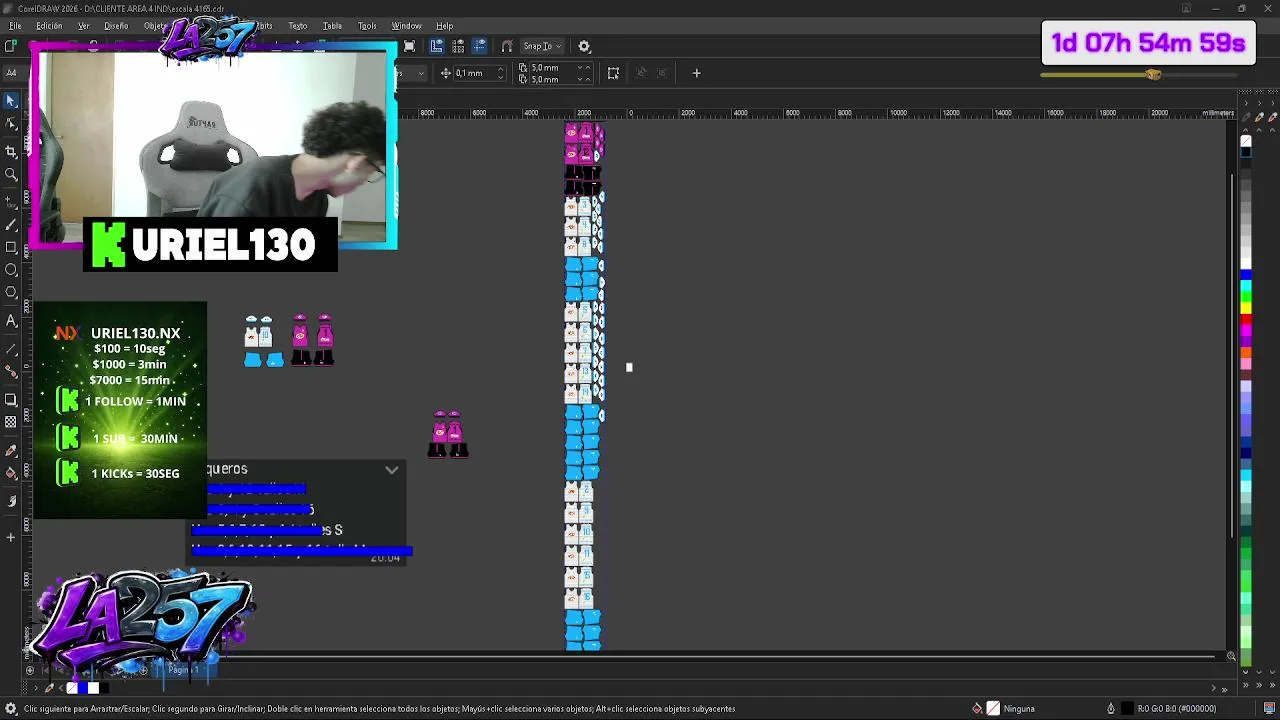The image size is (1280, 720).
Task: Collapse the 'queros' chat panel chevron
Action: pyautogui.click(x=392, y=469)
